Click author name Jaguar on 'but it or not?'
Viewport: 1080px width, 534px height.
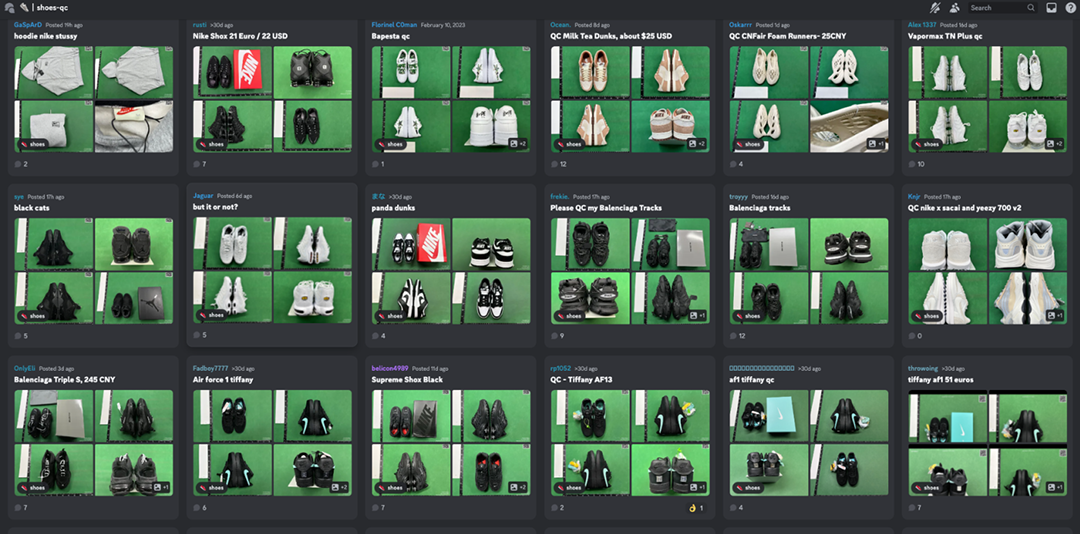click(x=203, y=196)
